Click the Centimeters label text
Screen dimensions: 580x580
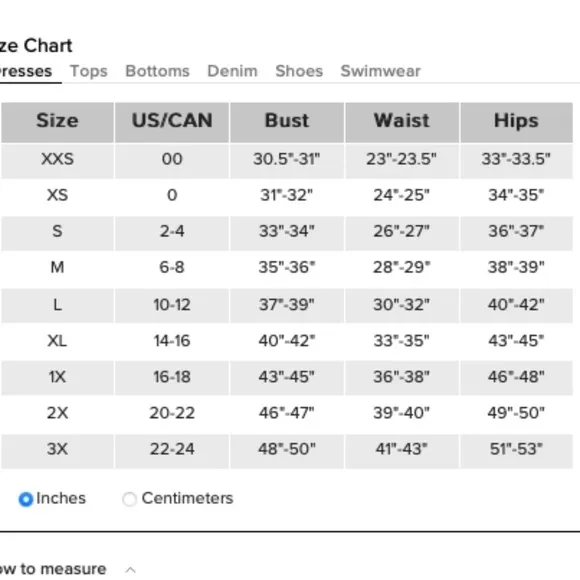click(x=188, y=498)
